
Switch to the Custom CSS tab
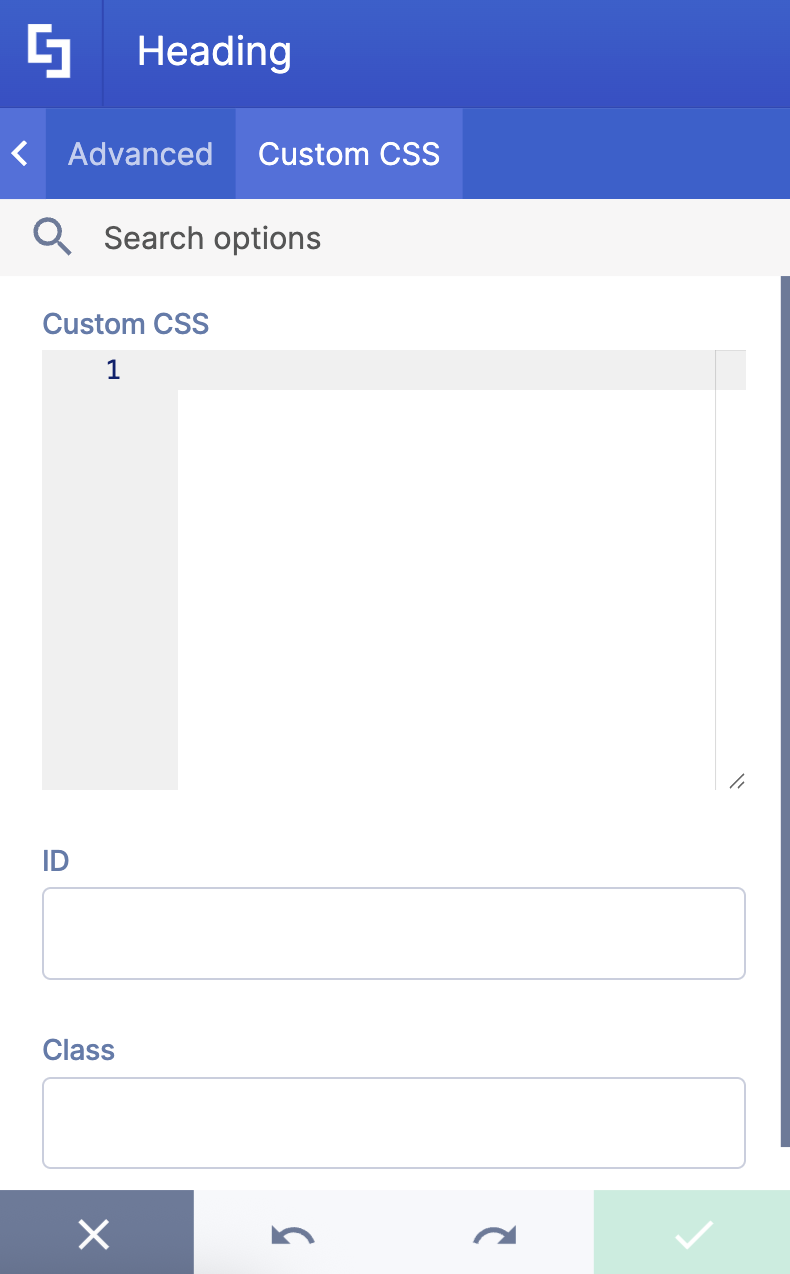[x=348, y=153]
